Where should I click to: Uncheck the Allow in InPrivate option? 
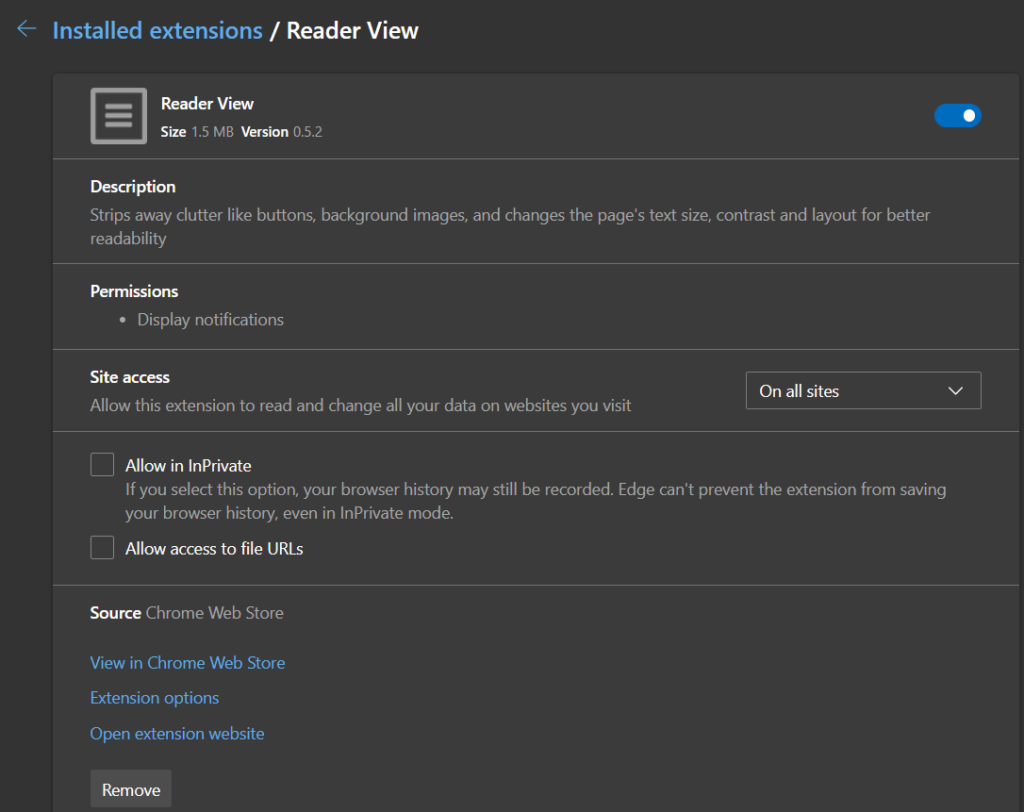click(101, 464)
